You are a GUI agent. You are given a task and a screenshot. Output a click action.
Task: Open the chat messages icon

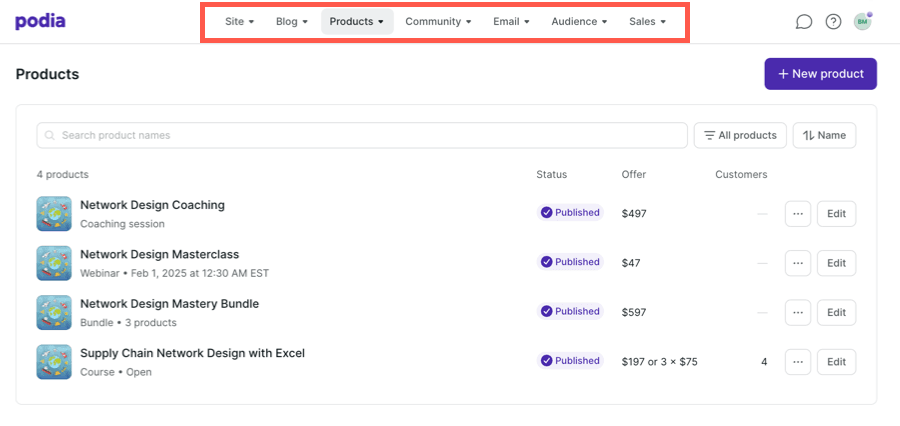[803, 21]
